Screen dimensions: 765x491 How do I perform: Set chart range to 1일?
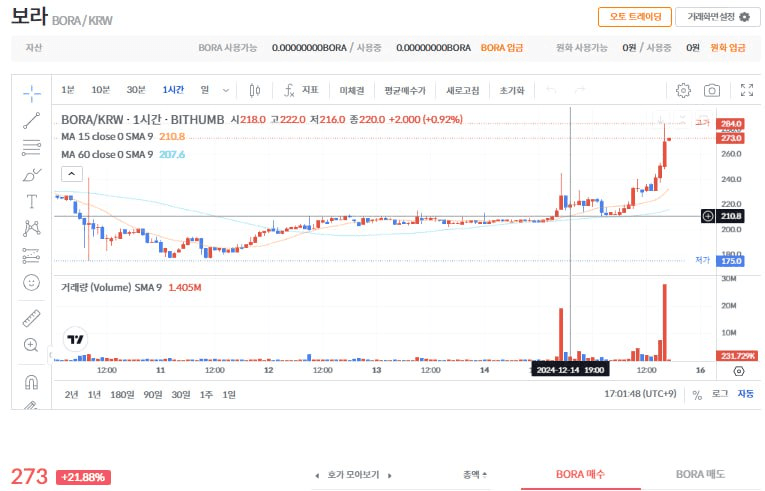click(x=229, y=394)
